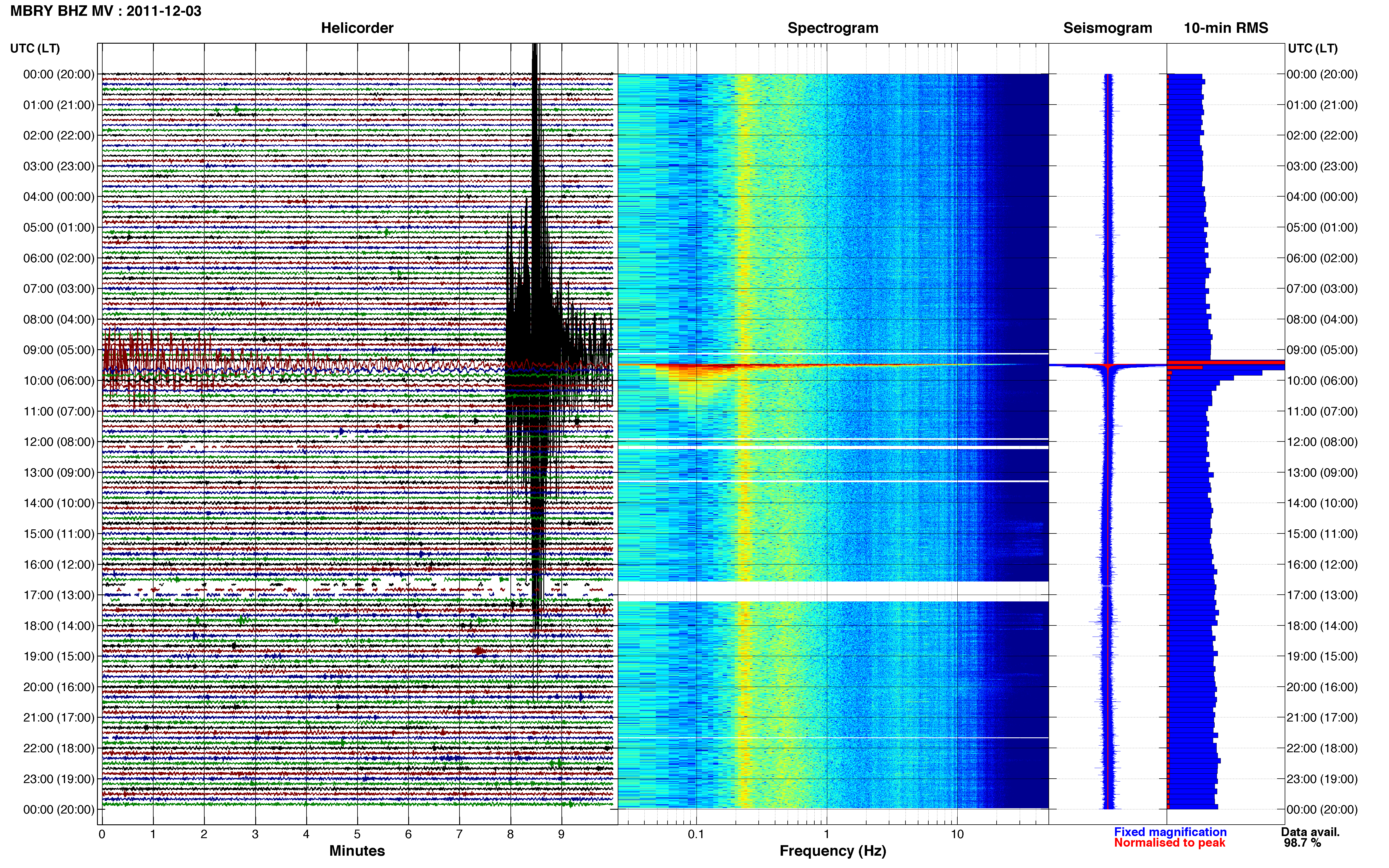
Task: Click the red peak bar in 10-min RMS
Action: pos(1226,362)
